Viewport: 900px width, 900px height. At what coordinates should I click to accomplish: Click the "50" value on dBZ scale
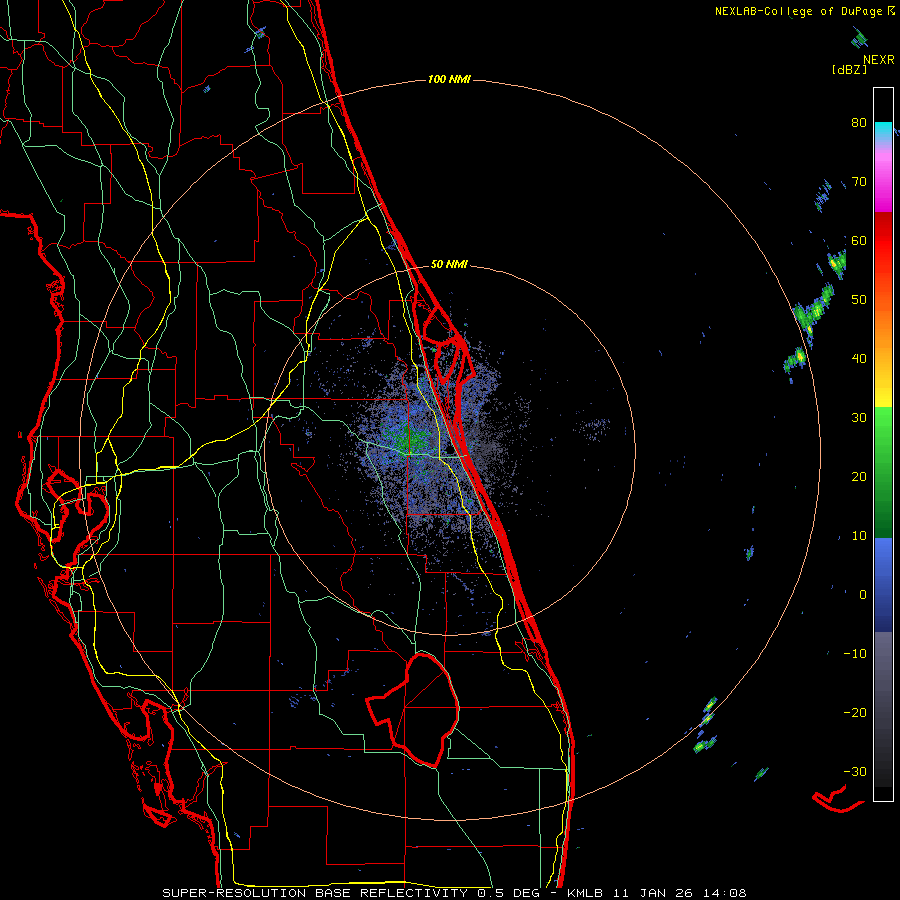tap(859, 300)
